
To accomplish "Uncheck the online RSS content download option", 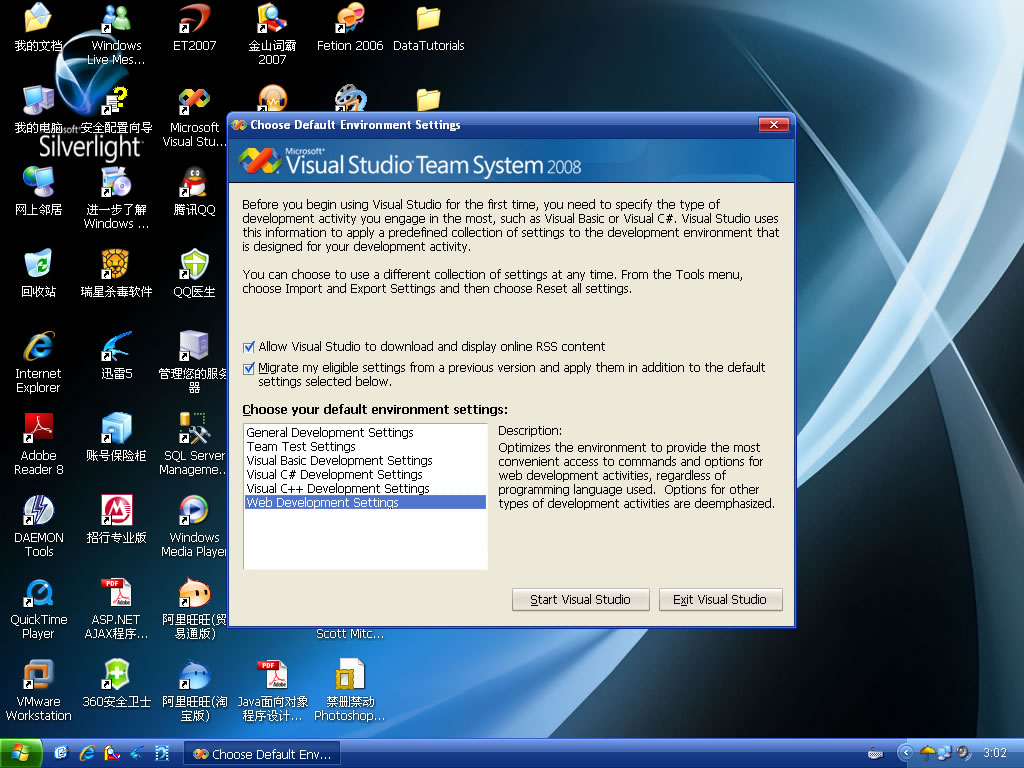I will pyautogui.click(x=249, y=347).
